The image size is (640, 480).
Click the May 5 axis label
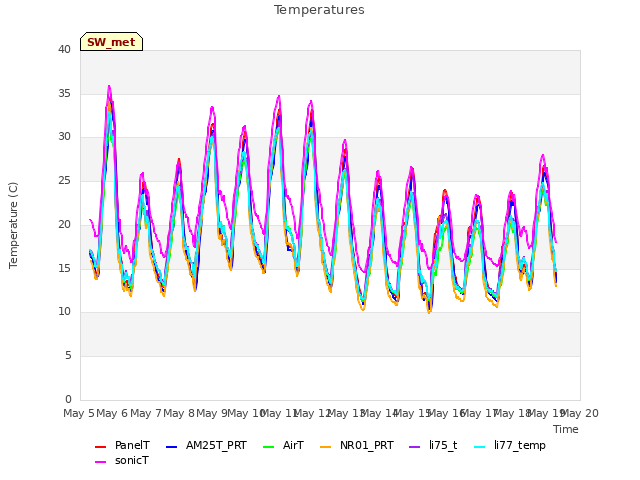79,413
